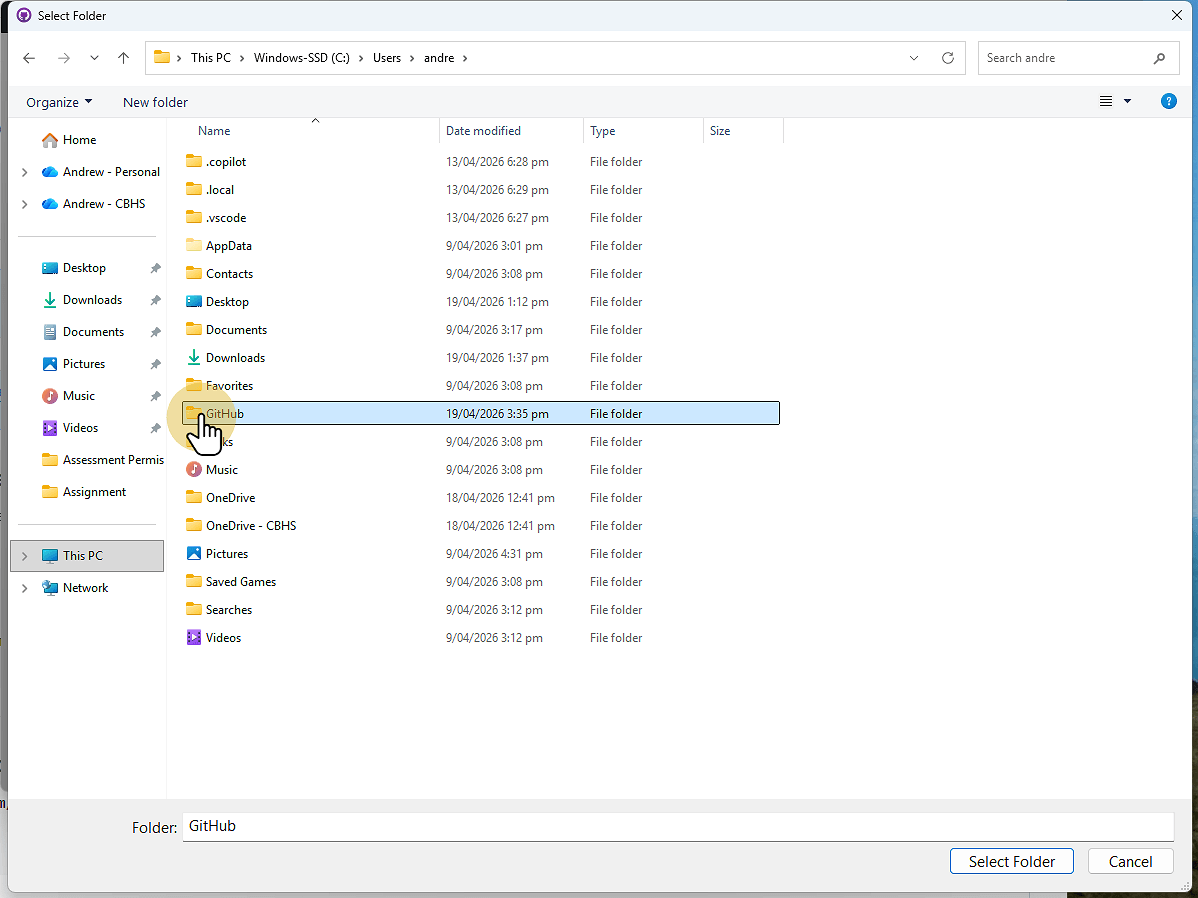Screen dimensions: 1198x898
Task: Click the back navigation arrow
Action: pos(29,58)
